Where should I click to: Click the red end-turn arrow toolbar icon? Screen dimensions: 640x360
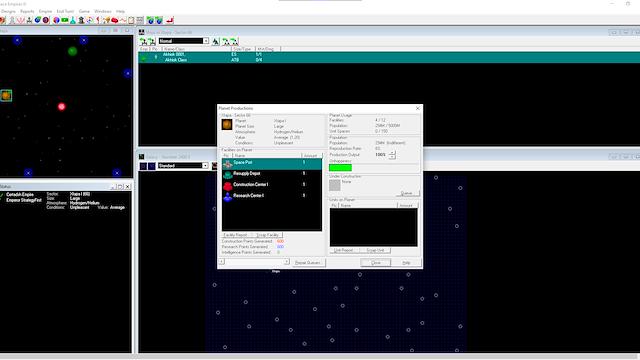(x=170, y=20)
